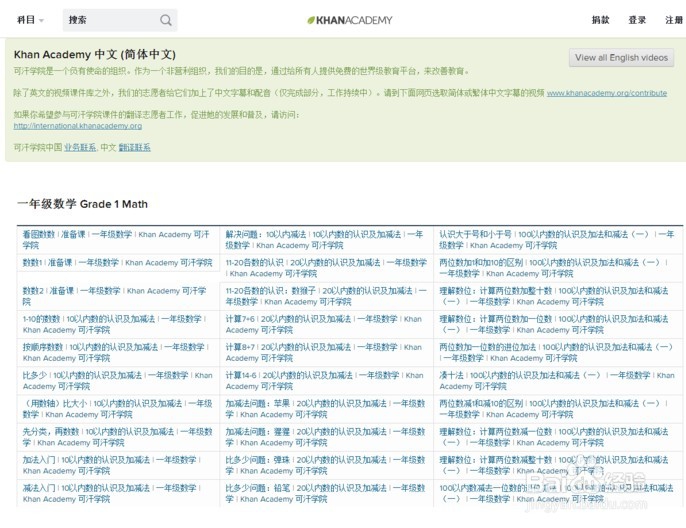Click the 业务联系 contact link
Screen dimensions: 686x528
[x=80, y=147]
